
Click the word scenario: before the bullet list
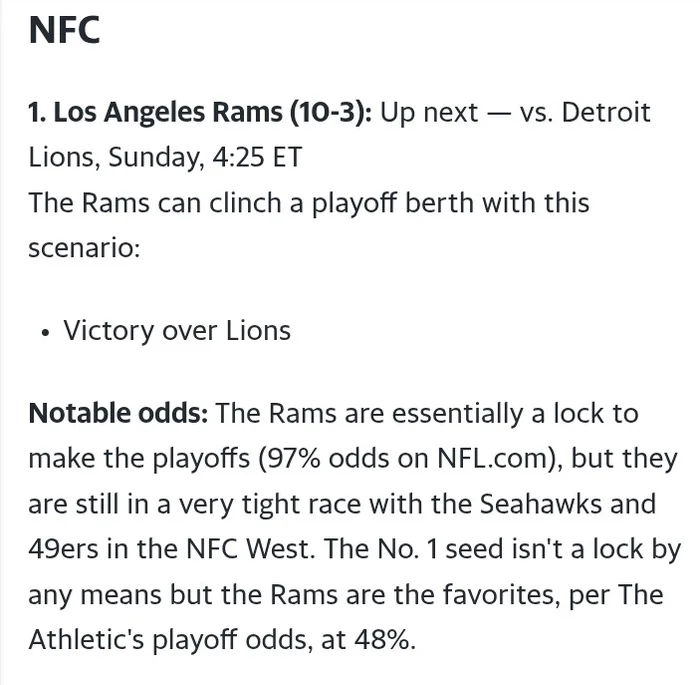coord(84,248)
